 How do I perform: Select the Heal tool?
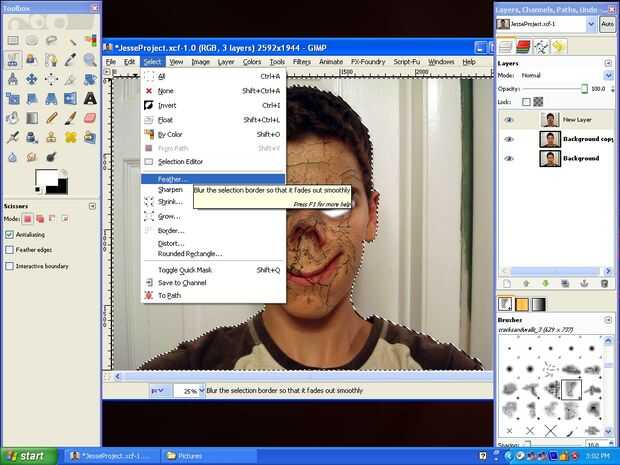[x=71, y=137]
